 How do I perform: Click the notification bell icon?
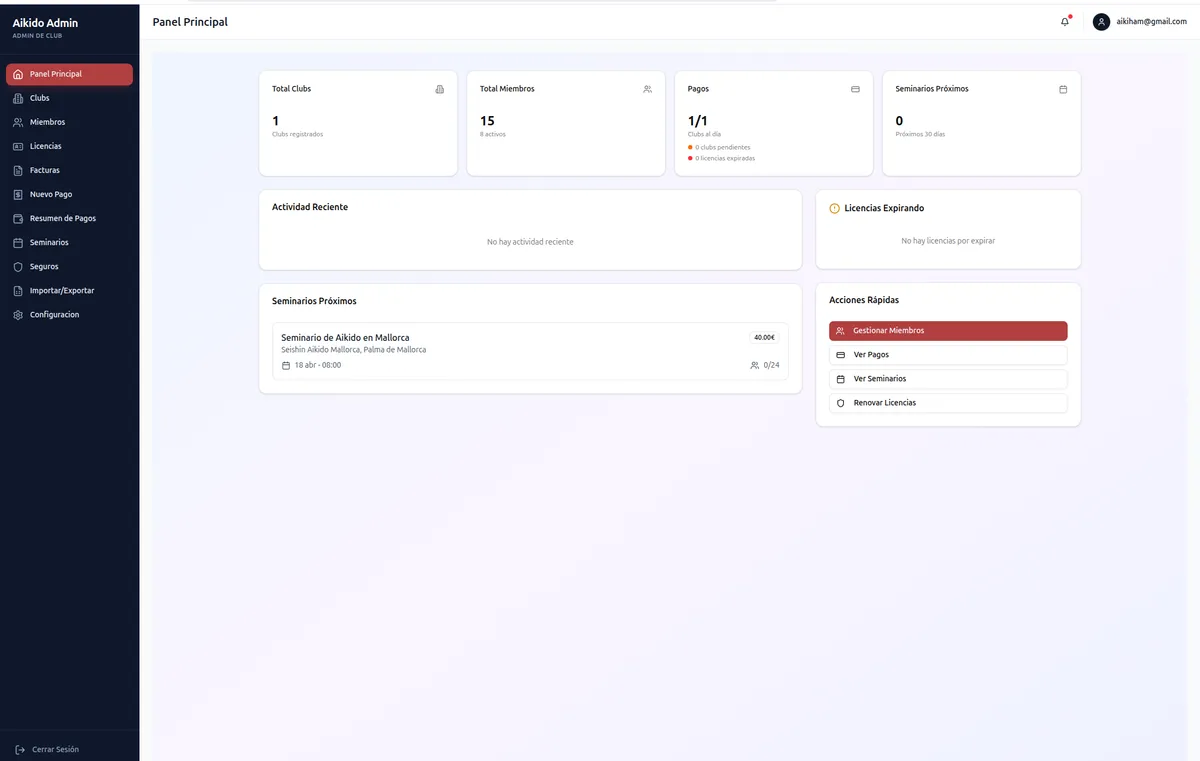point(1064,22)
